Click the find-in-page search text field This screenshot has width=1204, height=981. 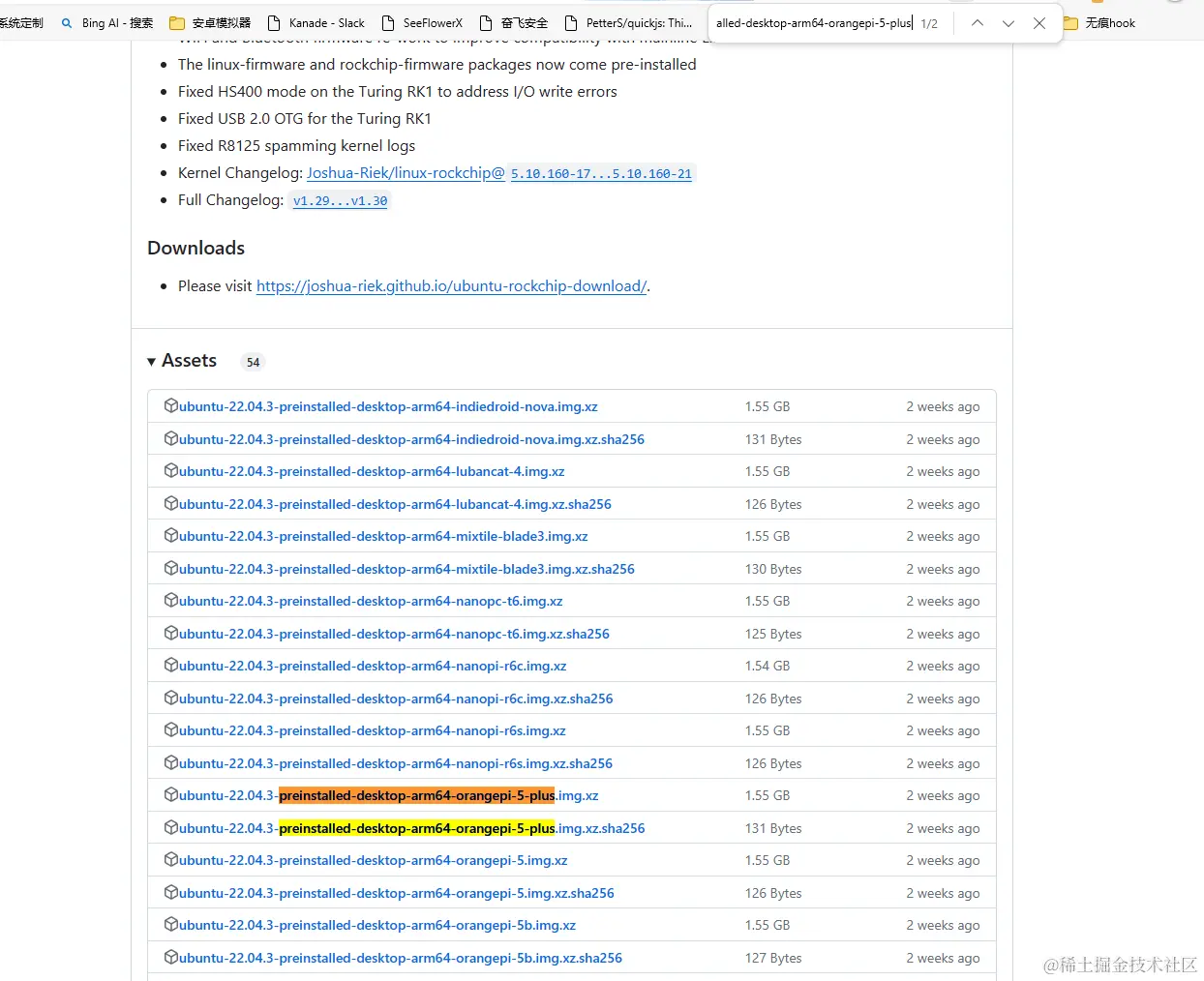(813, 23)
